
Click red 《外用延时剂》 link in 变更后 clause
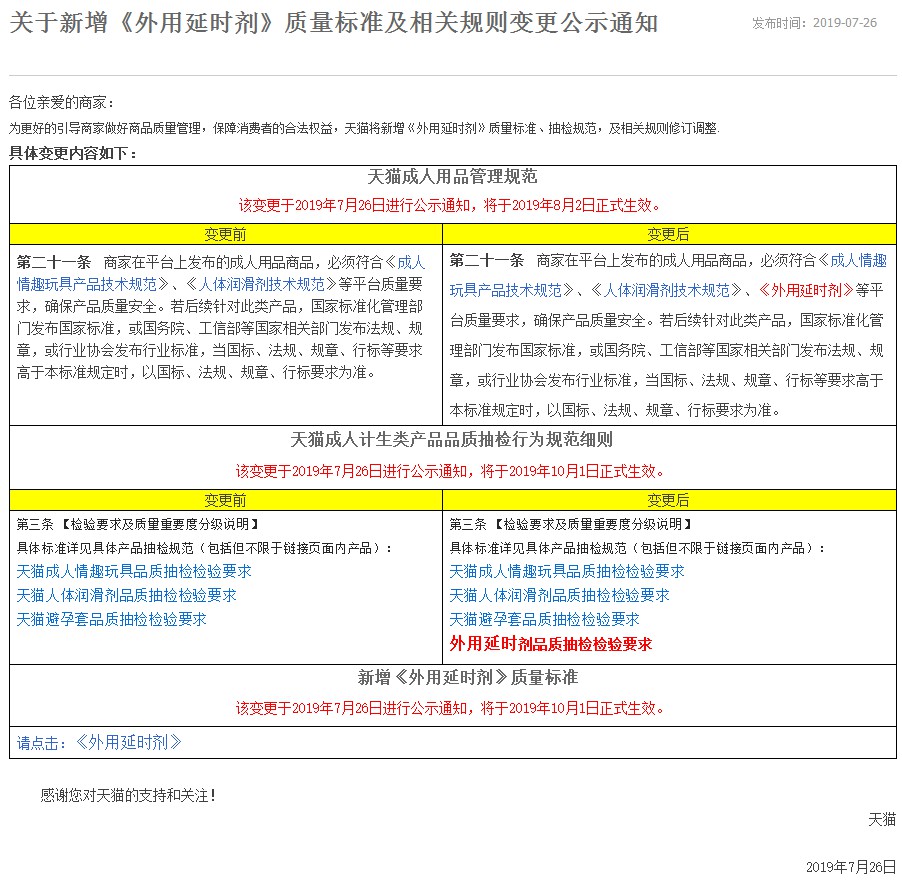click(x=807, y=290)
